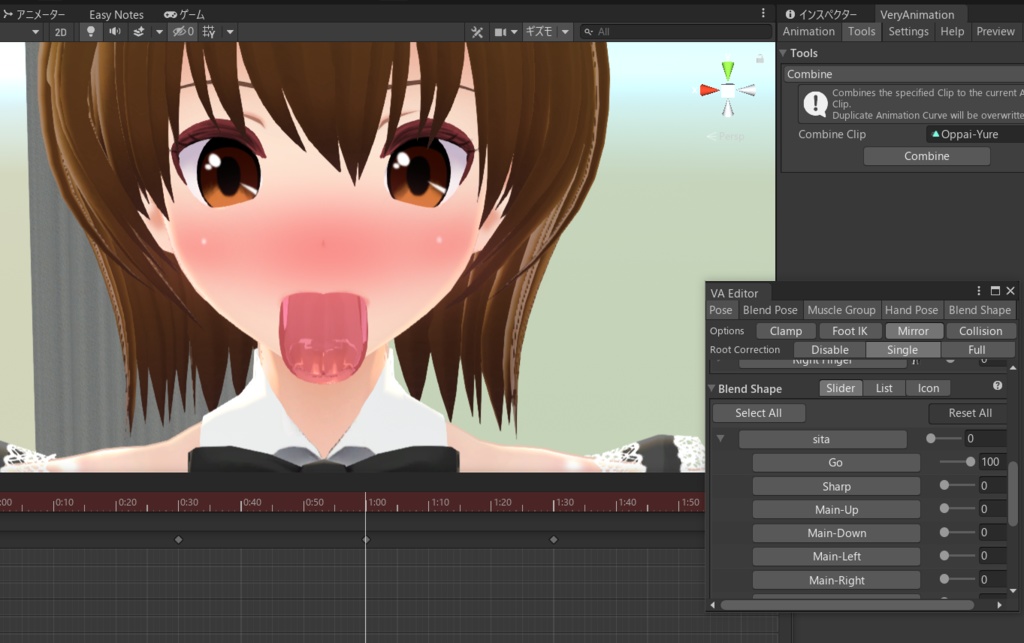The image size is (1024, 643).
Task: Open the Easy Notes menu
Action: (x=114, y=14)
